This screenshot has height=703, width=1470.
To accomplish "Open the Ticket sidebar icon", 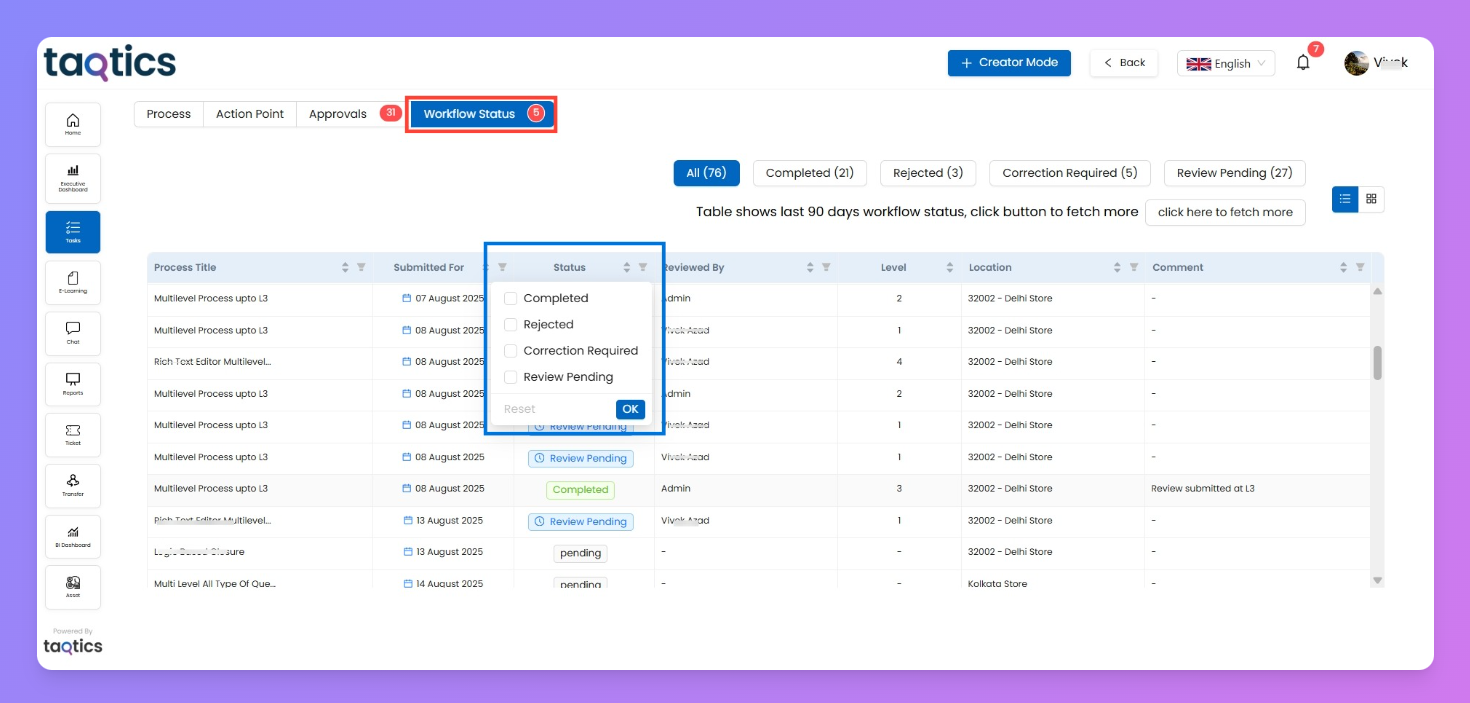I will tap(73, 434).
